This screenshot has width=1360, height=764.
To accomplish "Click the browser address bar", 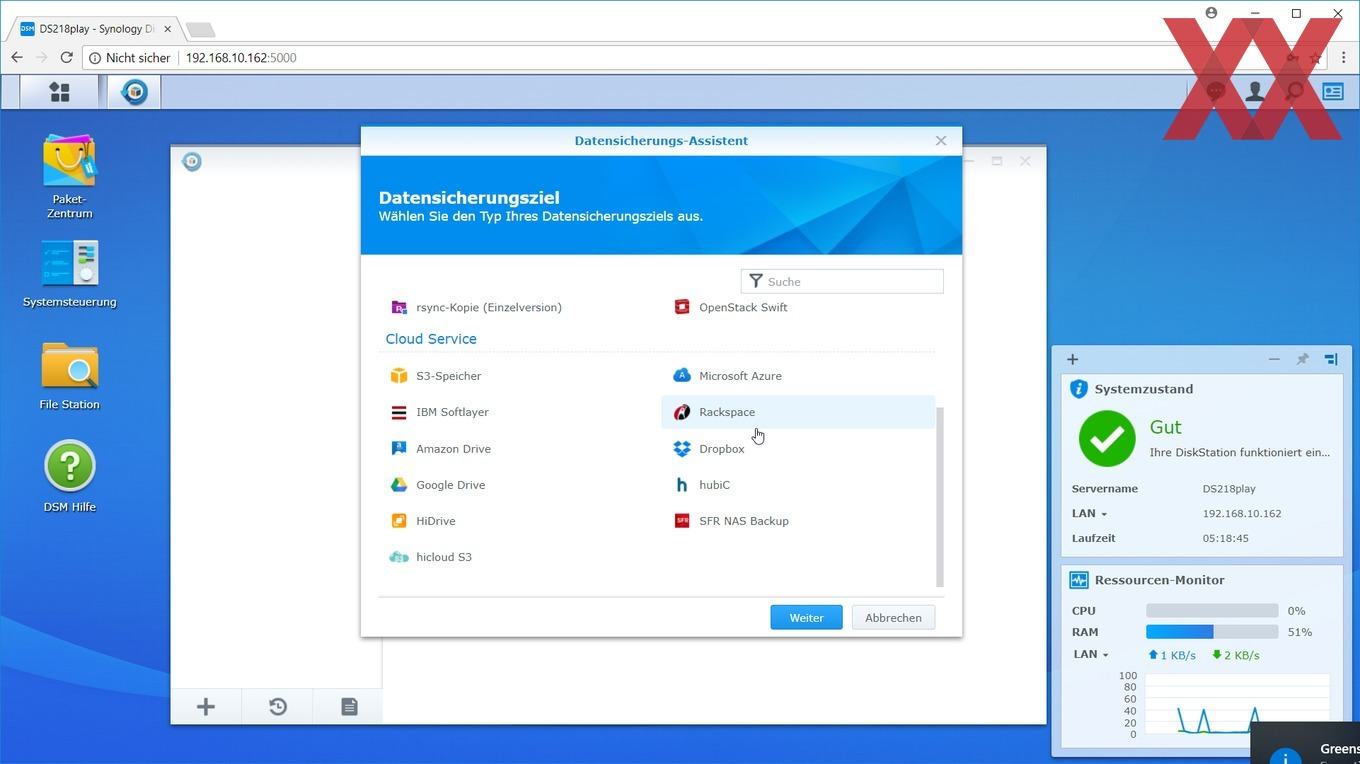I will [x=680, y=58].
